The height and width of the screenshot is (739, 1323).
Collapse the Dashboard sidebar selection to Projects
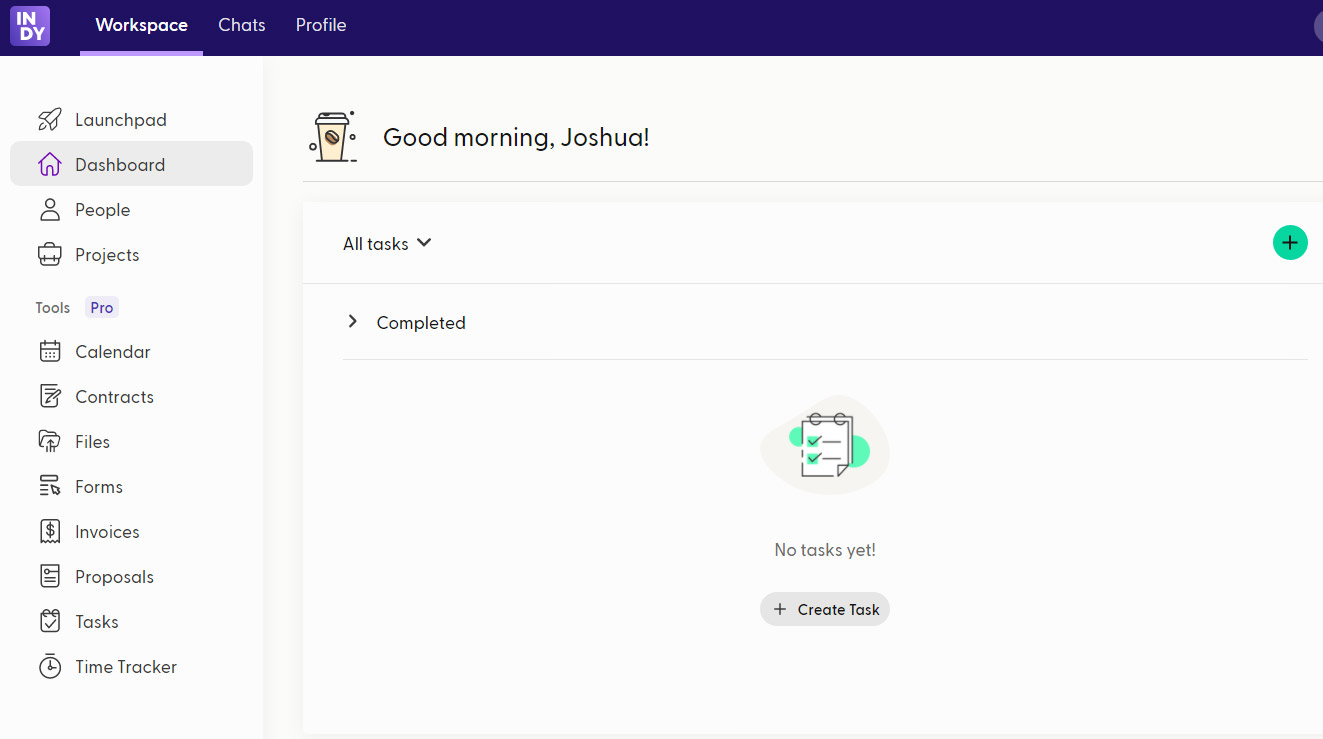[x=107, y=254]
